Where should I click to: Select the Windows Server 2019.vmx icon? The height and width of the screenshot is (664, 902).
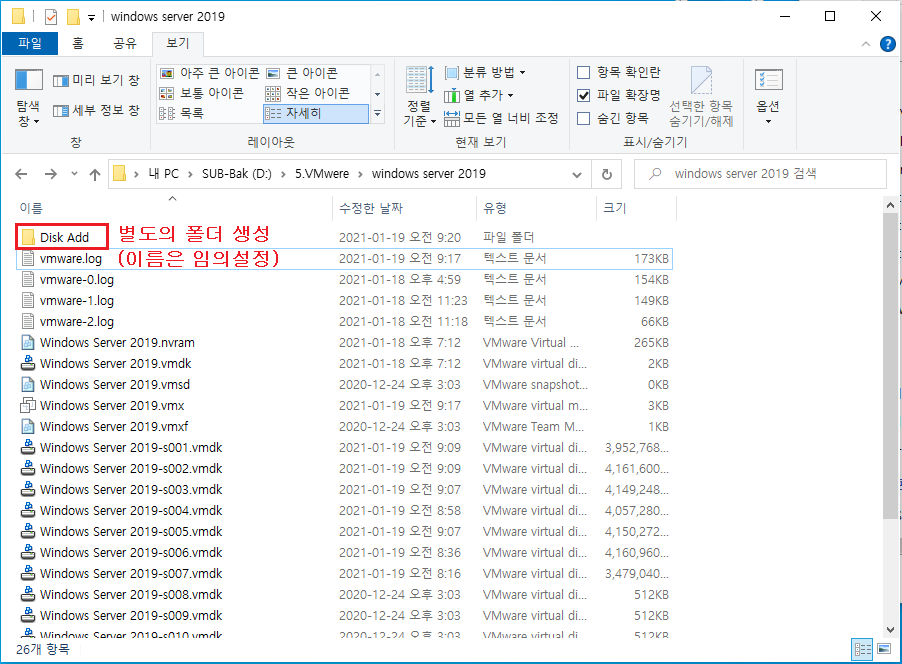[x=27, y=405]
